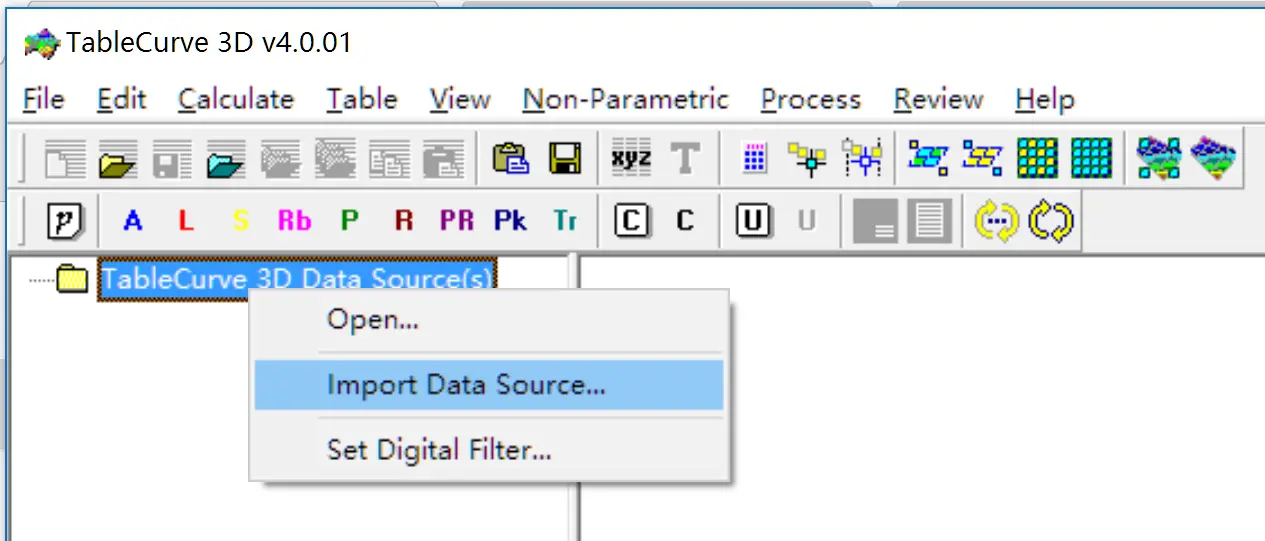Open the Edit menu
This screenshot has height=541, width=1265.
pyautogui.click(x=122, y=100)
